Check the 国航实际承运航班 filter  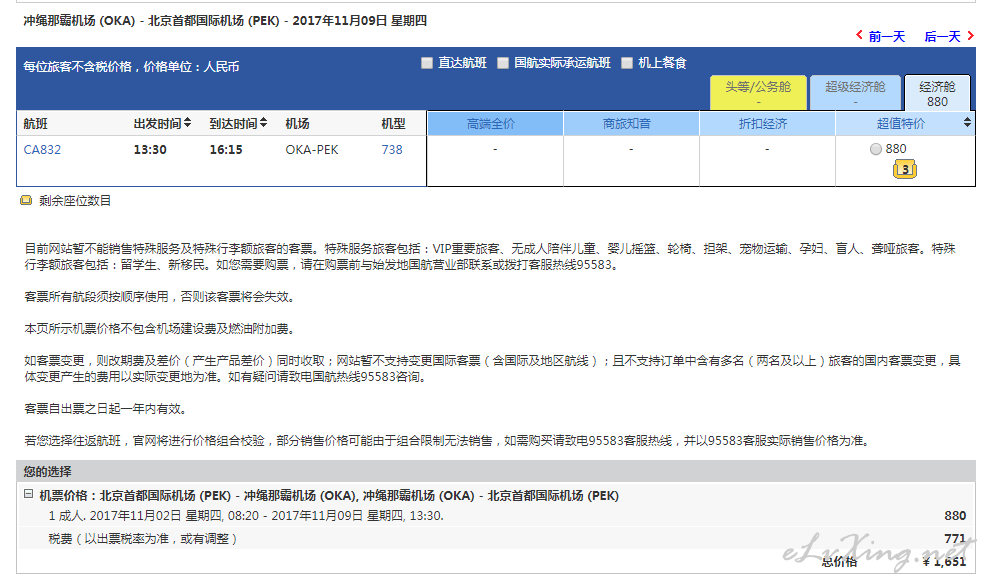(504, 63)
